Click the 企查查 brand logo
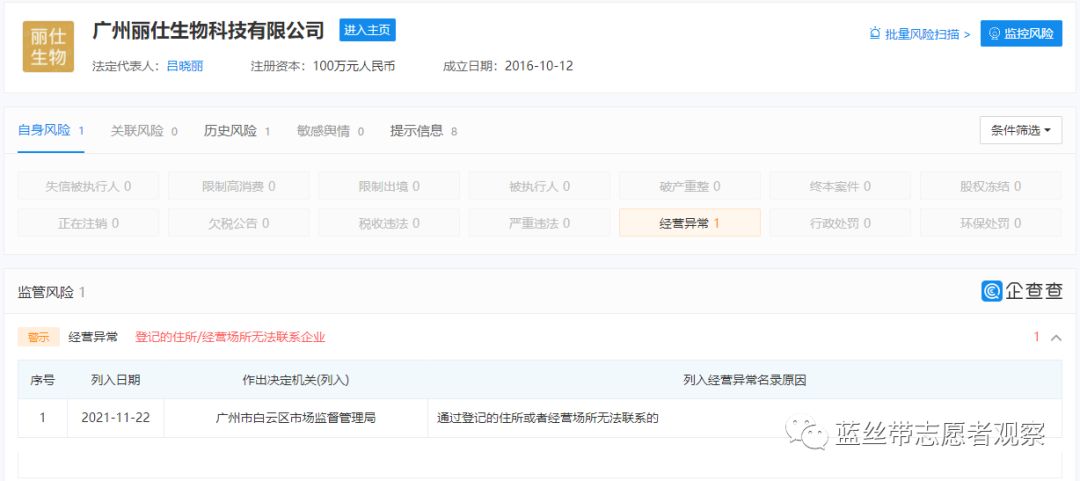Screen dimensions: 1080x481 point(1021,291)
